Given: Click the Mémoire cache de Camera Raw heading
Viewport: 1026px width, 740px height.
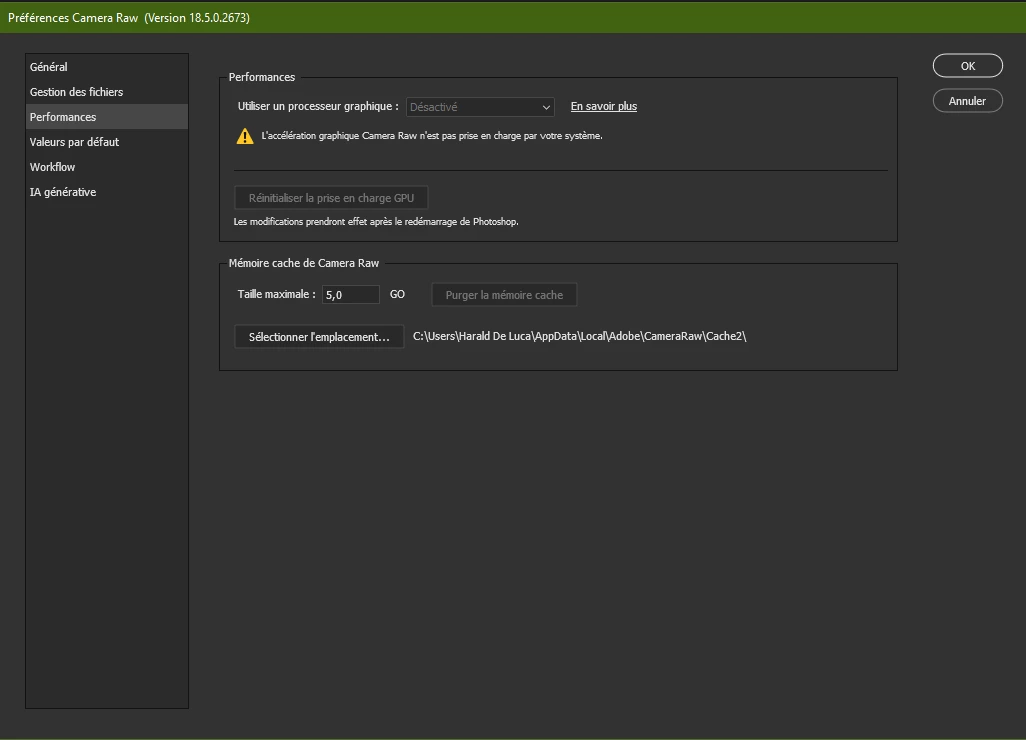Looking at the screenshot, I should click(304, 263).
